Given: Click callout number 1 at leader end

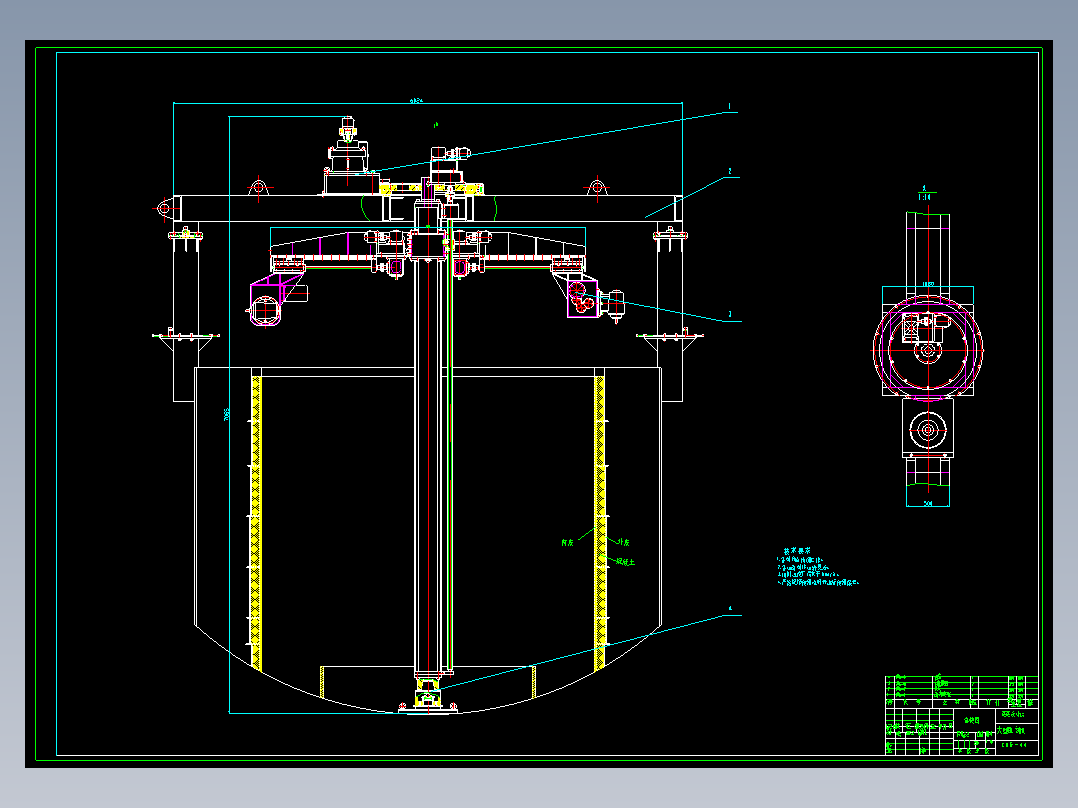Looking at the screenshot, I should pyautogui.click(x=729, y=107).
